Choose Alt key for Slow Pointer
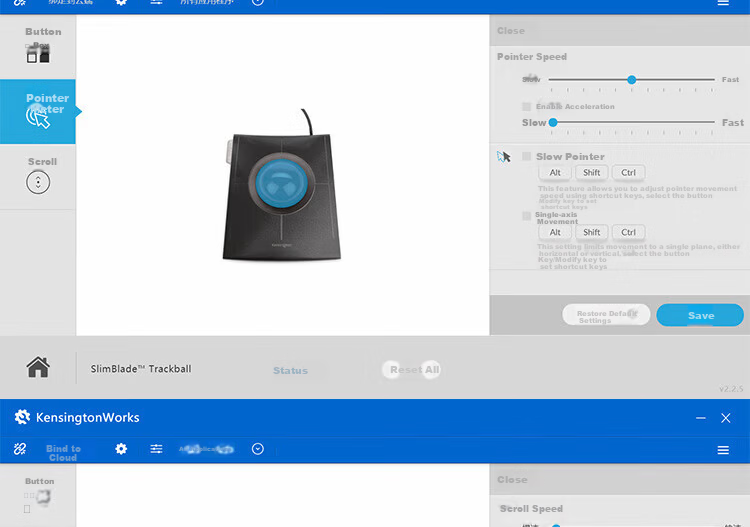Screen dimensions: 750x527 [x=555, y=173]
